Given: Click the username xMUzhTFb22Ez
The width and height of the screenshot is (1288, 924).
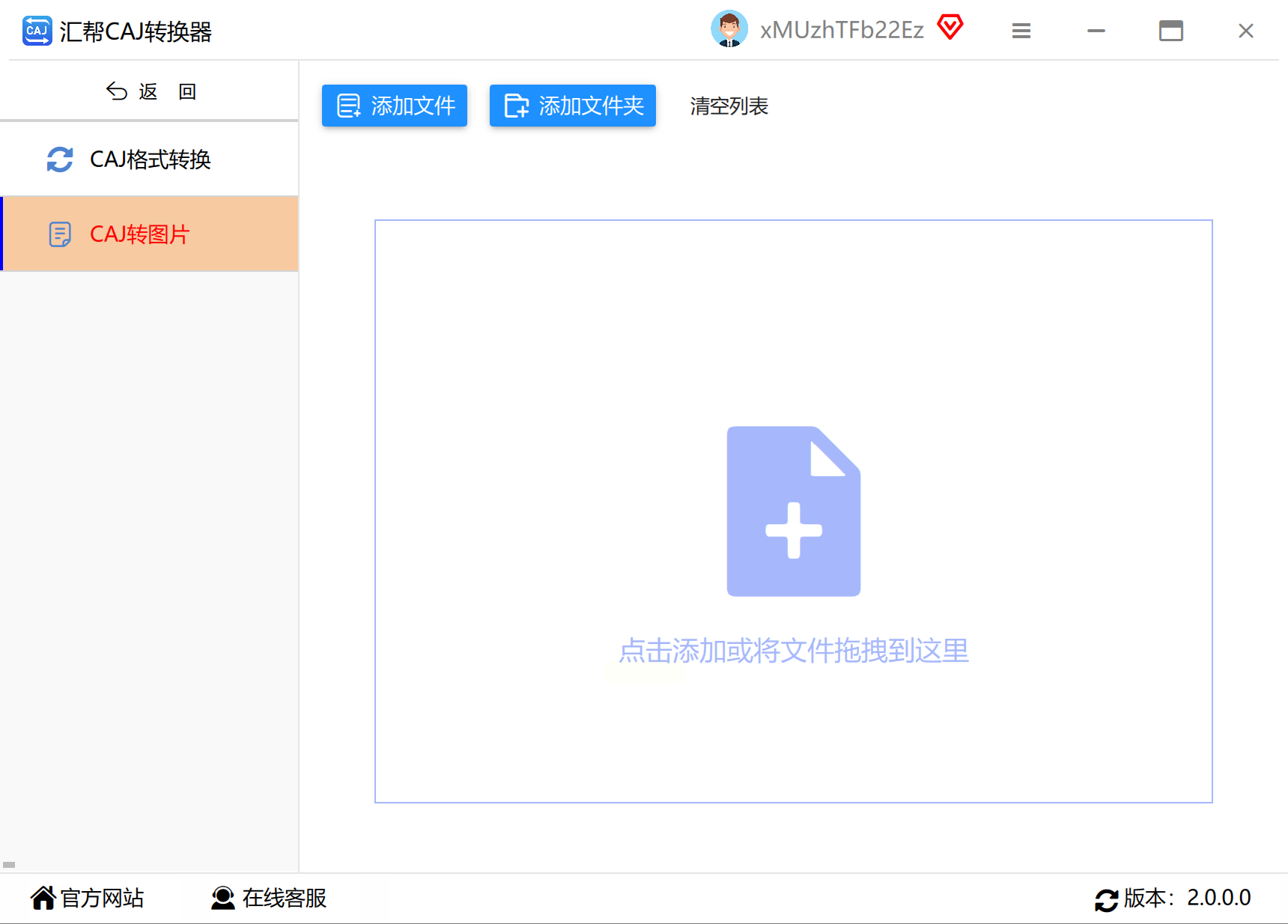Looking at the screenshot, I should click(842, 30).
